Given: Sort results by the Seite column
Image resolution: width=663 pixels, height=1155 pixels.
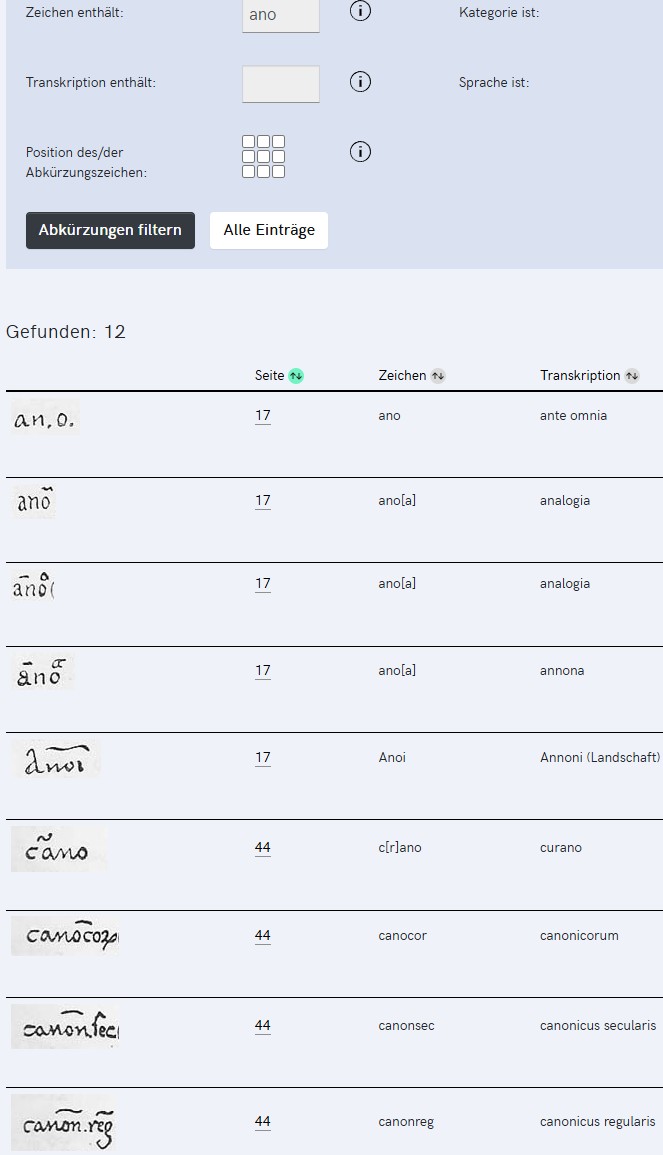Looking at the screenshot, I should pyautogui.click(x=296, y=376).
